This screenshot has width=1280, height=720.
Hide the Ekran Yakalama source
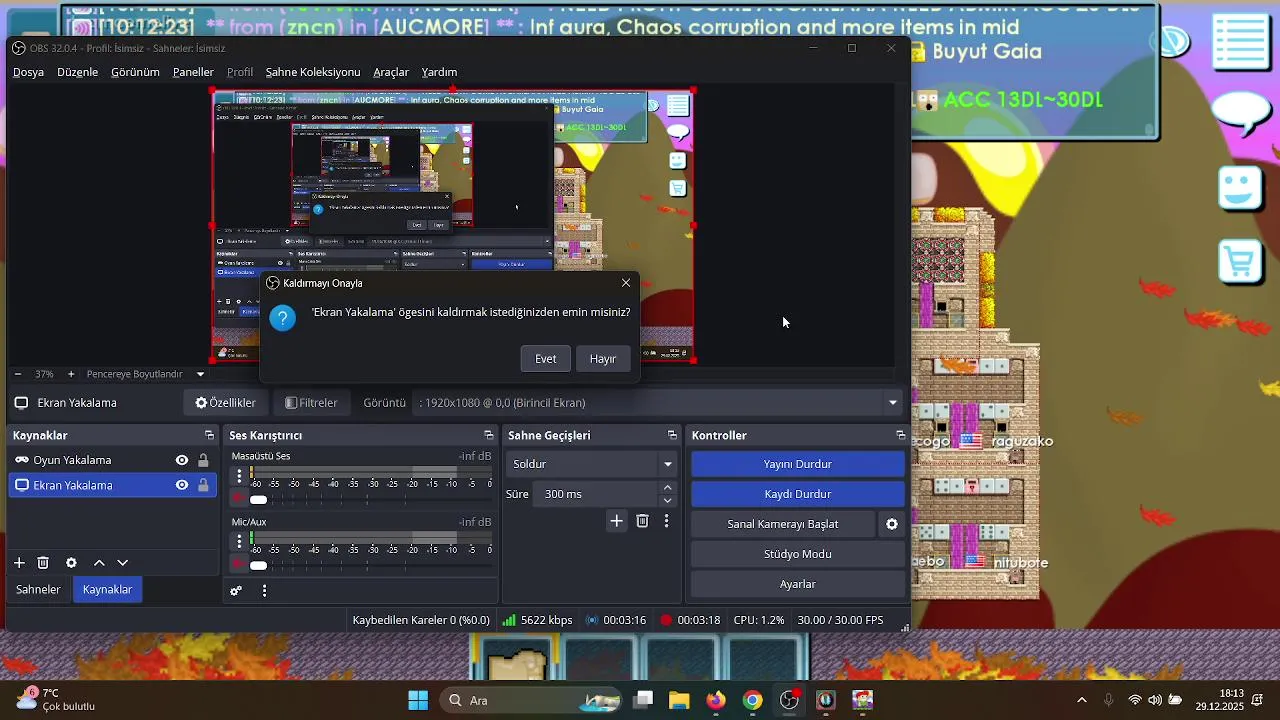(182, 485)
